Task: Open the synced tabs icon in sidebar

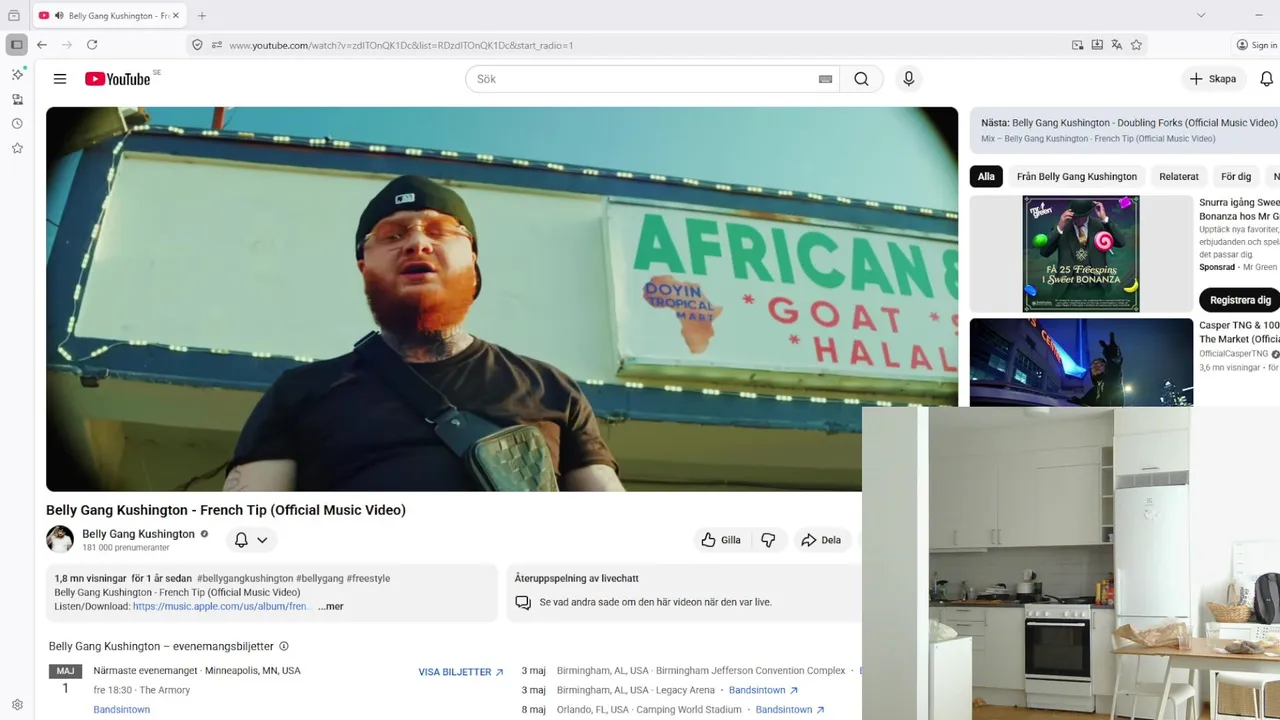Action: tap(17, 99)
